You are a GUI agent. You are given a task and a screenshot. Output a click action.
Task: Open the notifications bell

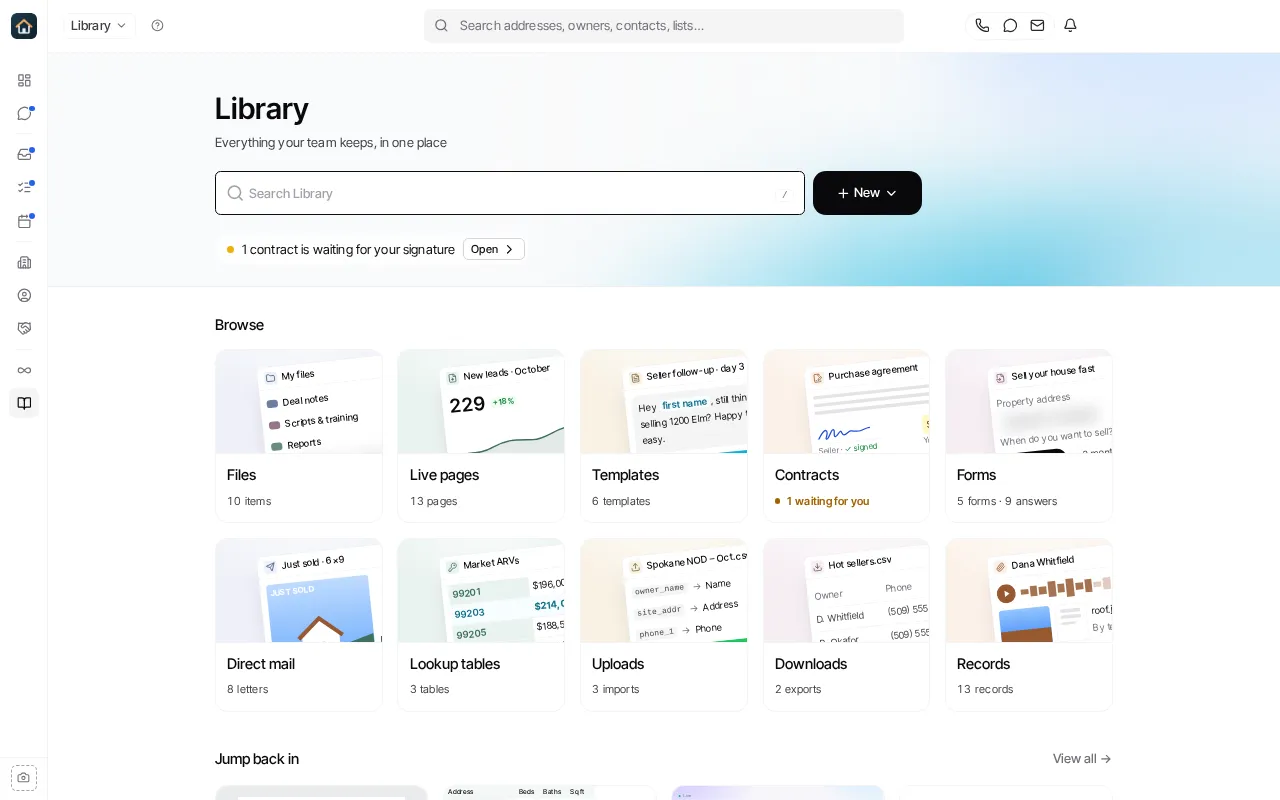(x=1070, y=26)
